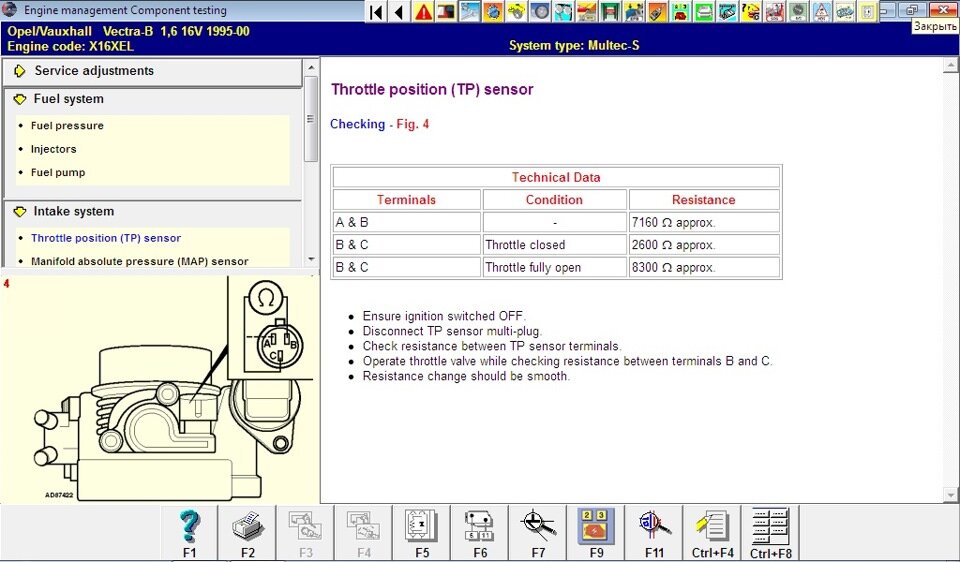Click the '8300 Ω approx.' resistance cell
The image size is (960, 562).
(x=704, y=268)
